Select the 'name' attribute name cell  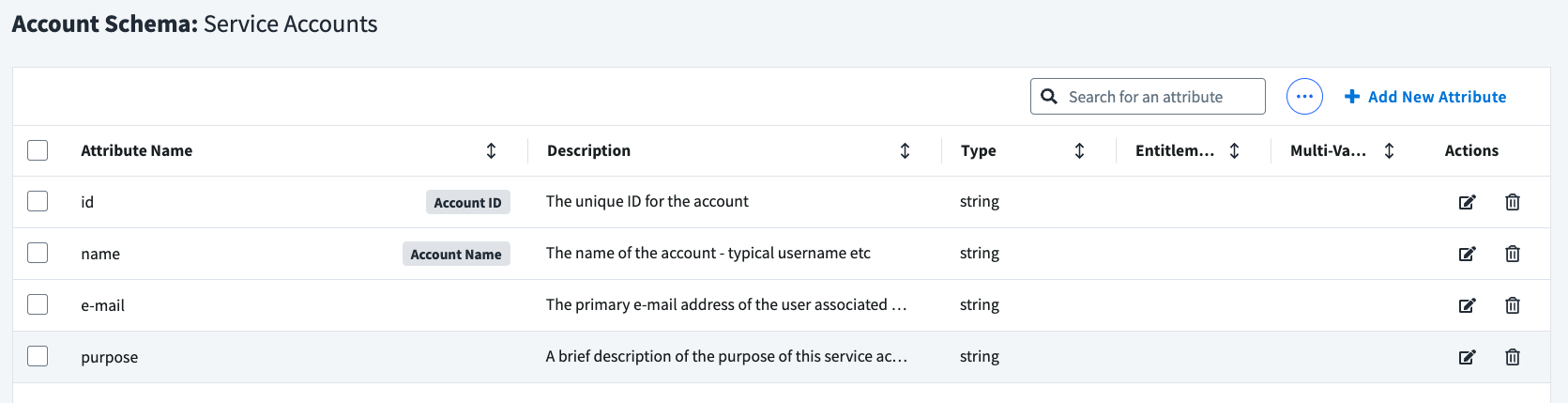point(100,254)
